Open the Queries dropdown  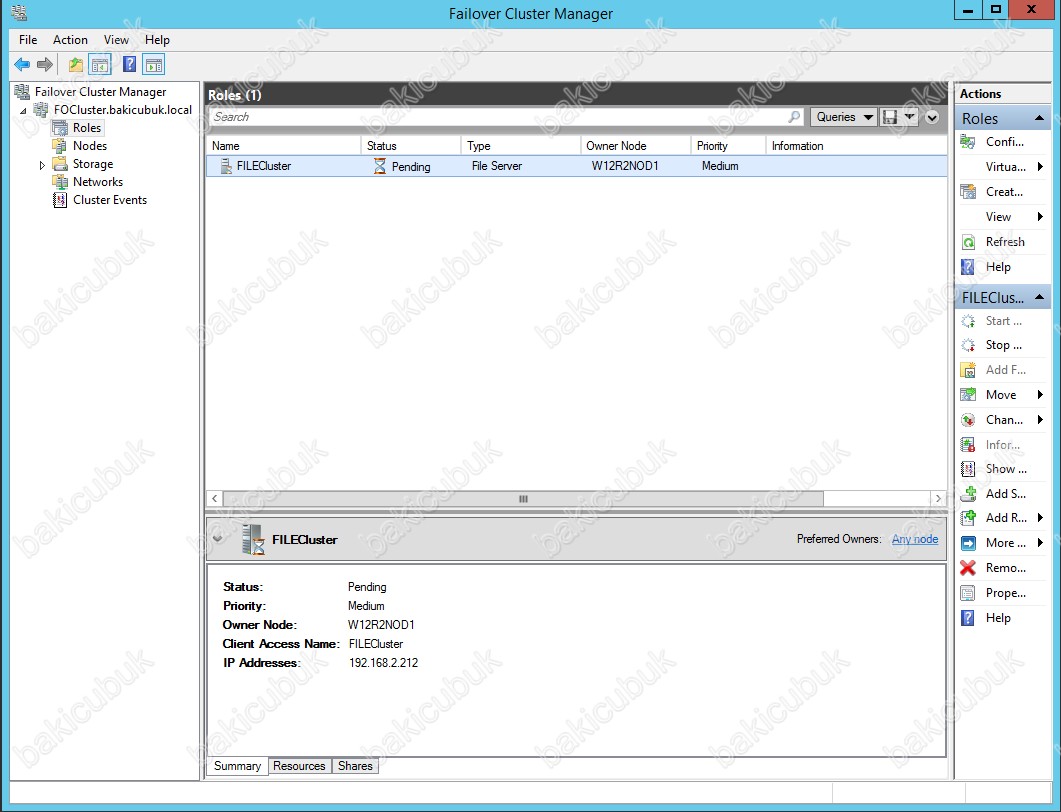click(x=843, y=117)
